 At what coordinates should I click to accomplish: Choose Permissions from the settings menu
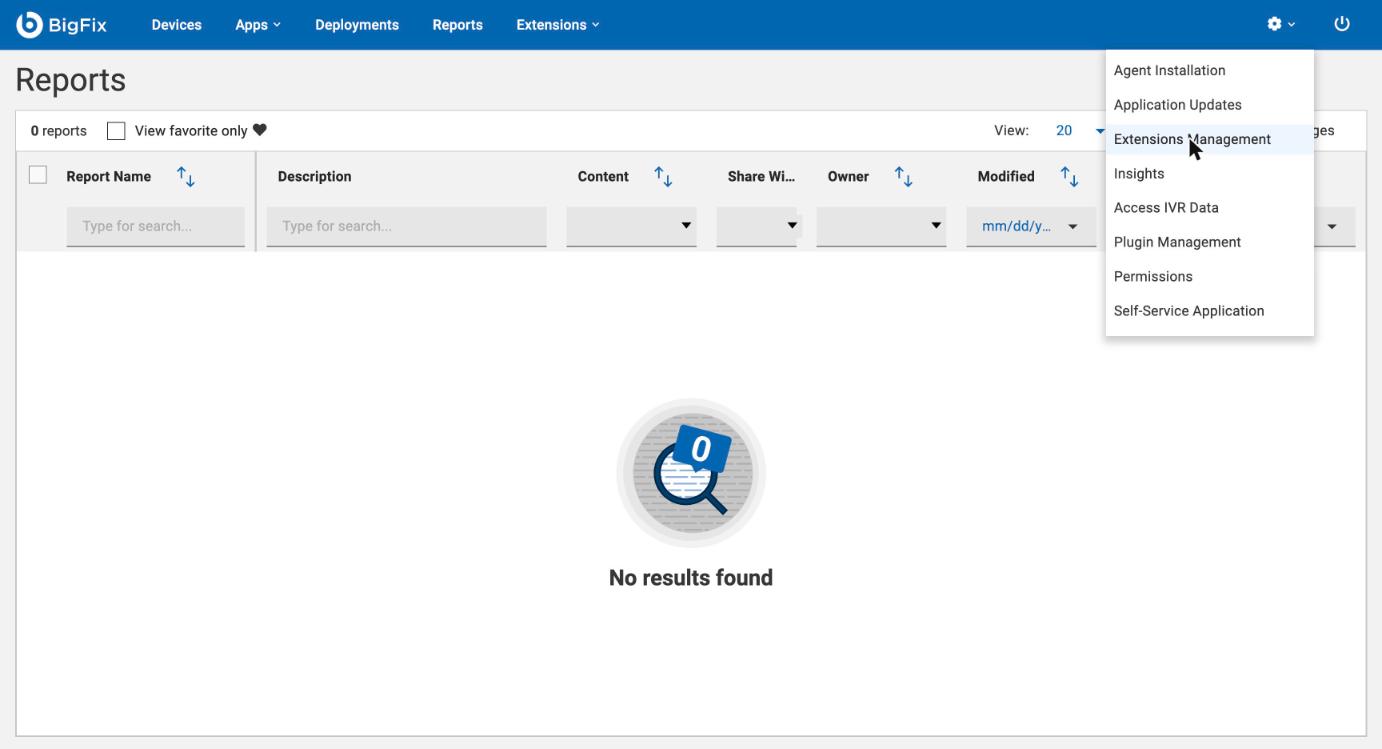pos(1209,276)
